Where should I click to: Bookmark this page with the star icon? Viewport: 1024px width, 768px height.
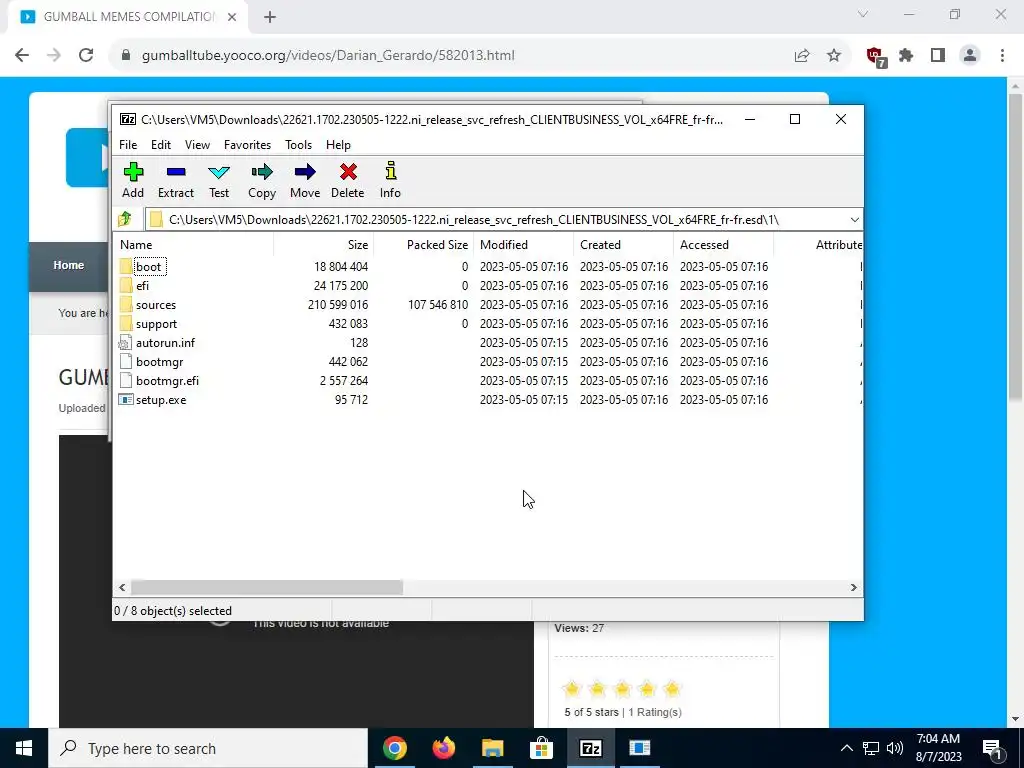point(834,56)
